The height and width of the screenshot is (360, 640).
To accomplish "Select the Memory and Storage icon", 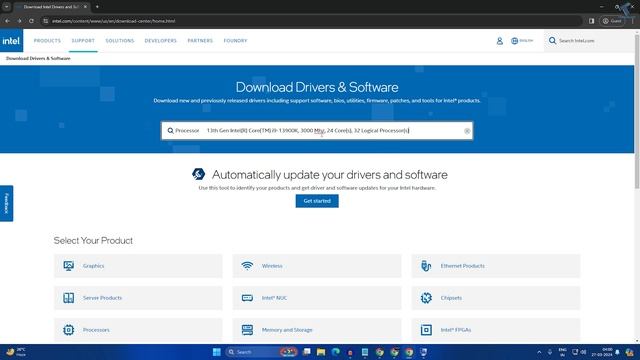I will pos(247,330).
